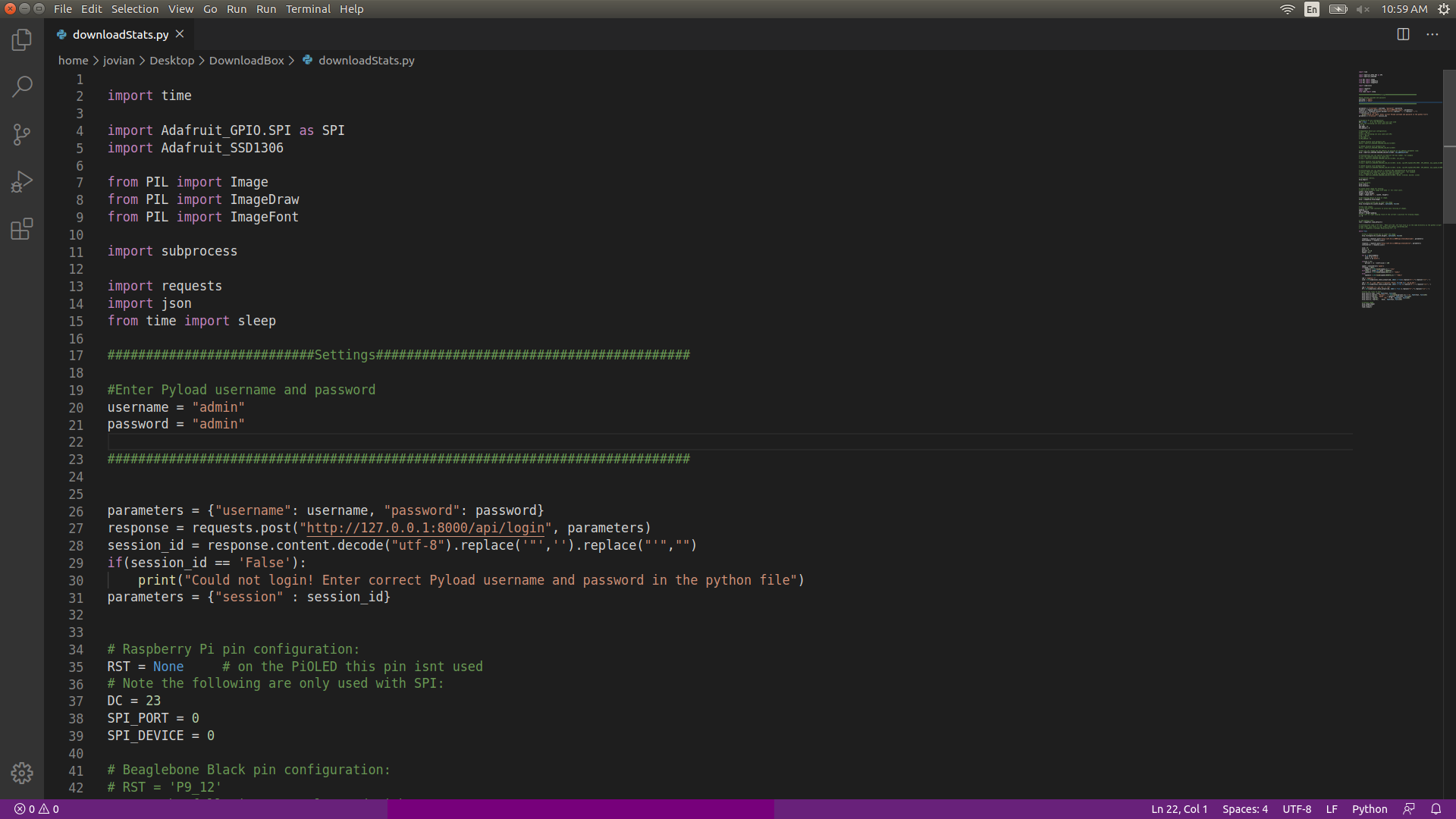Open the system power gear menu
The height and width of the screenshot is (819, 1456).
click(1444, 9)
